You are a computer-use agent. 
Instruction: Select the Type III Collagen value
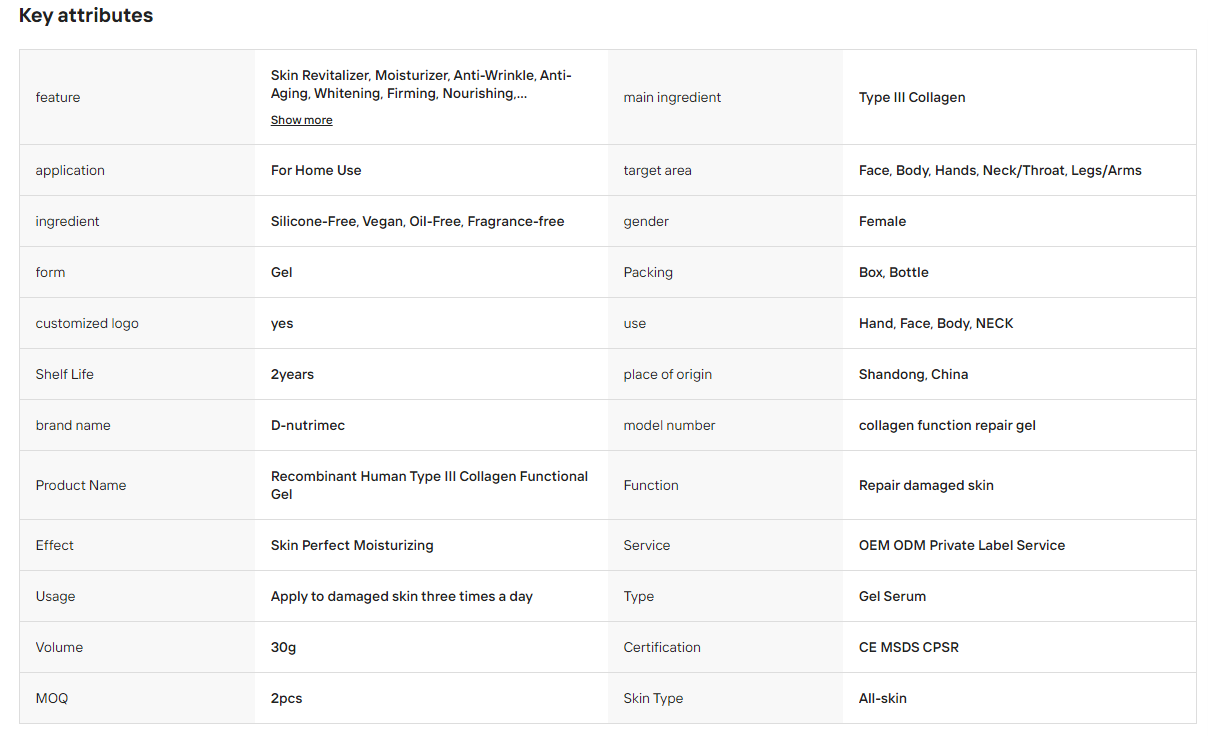912,97
